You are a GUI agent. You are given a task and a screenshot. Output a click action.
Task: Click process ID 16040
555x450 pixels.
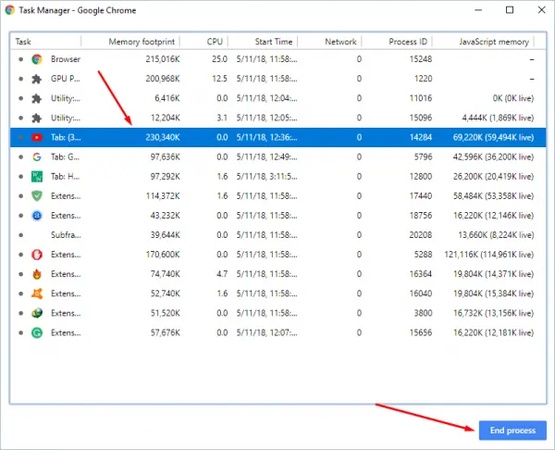pos(420,294)
